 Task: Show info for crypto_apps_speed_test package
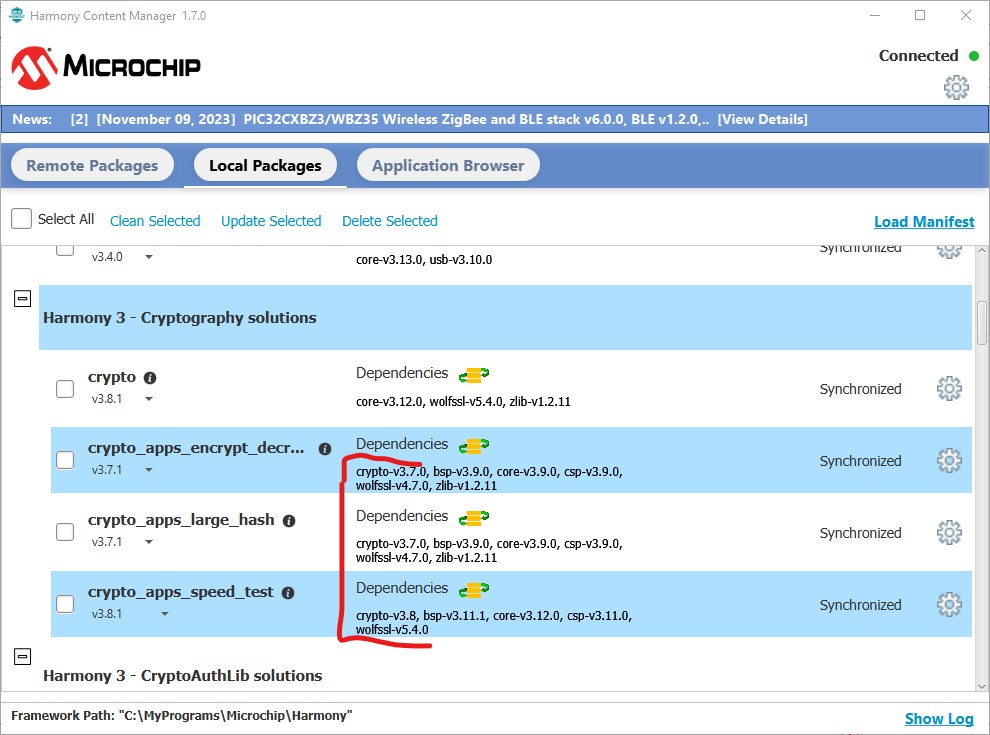(288, 593)
